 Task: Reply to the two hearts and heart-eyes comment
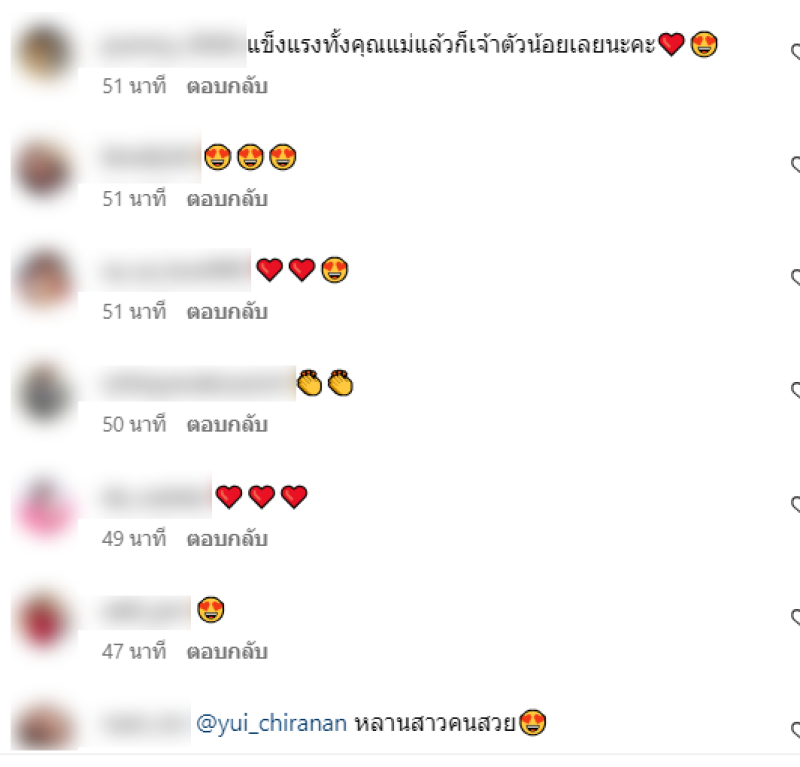(x=227, y=312)
